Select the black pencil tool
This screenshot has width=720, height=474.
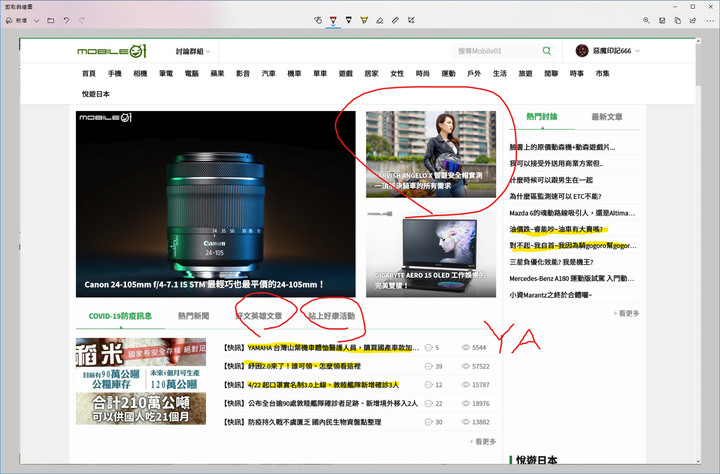pyautogui.click(x=349, y=20)
